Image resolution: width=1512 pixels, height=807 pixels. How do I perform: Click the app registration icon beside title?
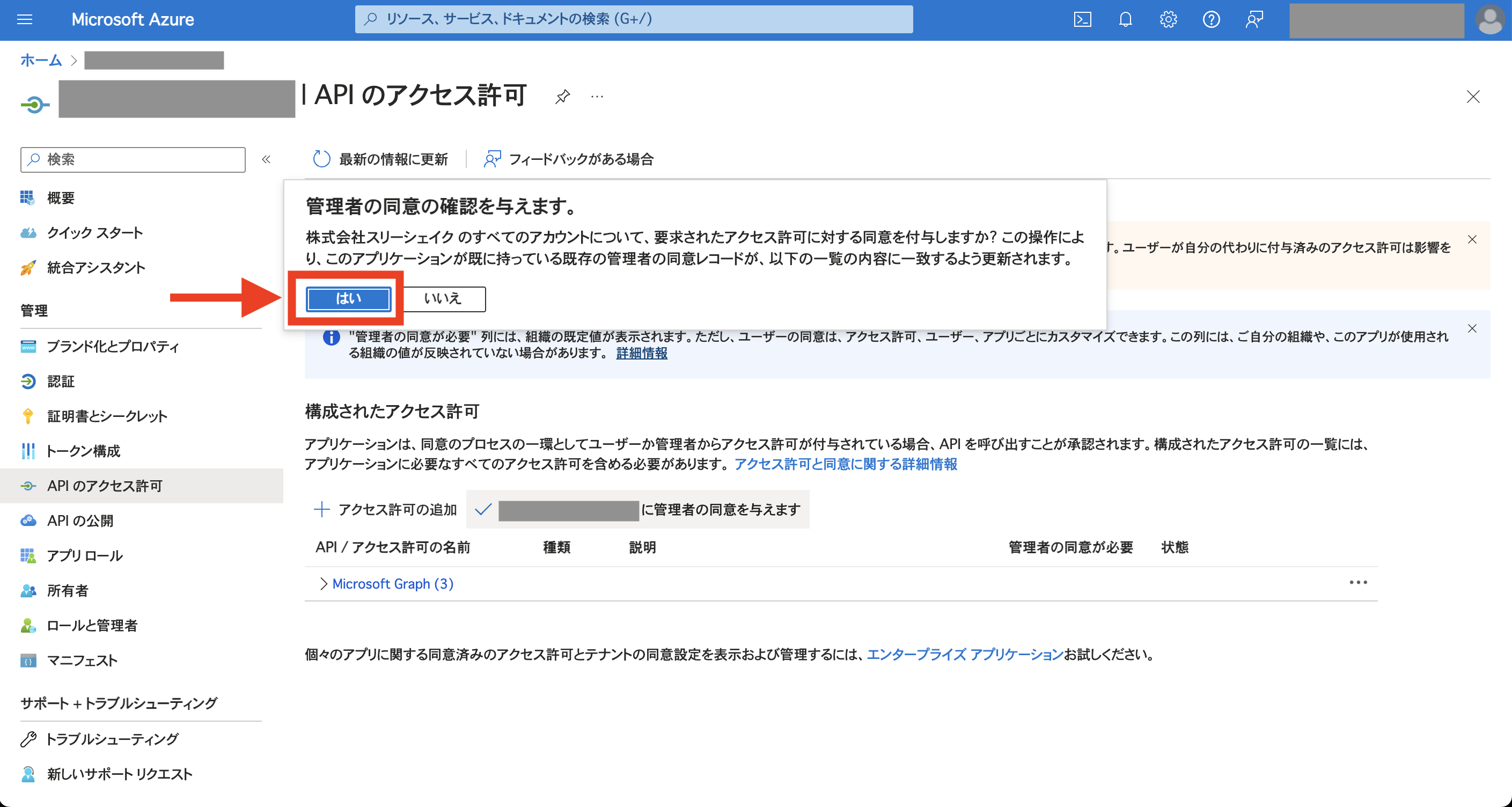[x=35, y=105]
